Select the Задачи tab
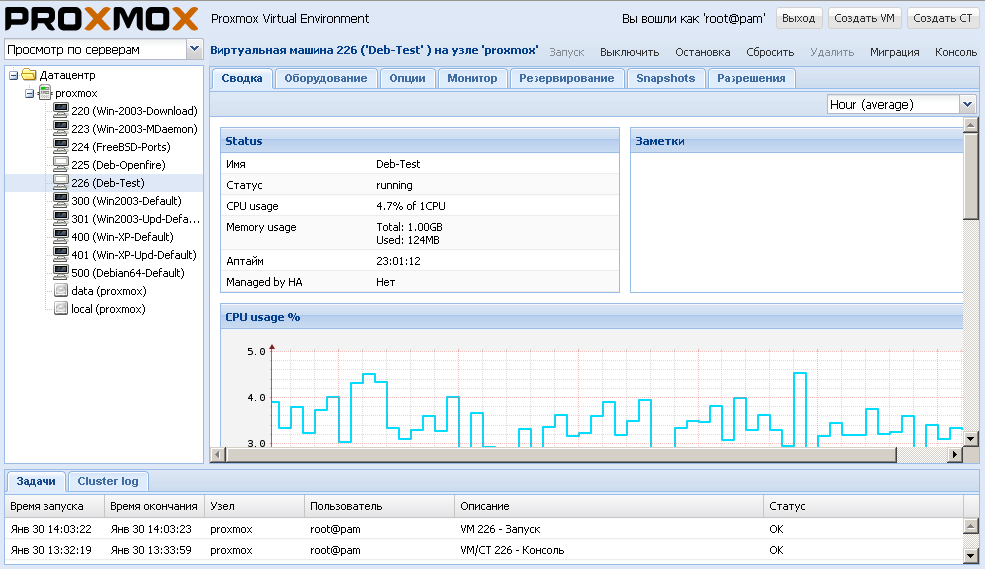The height and width of the screenshot is (569, 985). [x=36, y=481]
